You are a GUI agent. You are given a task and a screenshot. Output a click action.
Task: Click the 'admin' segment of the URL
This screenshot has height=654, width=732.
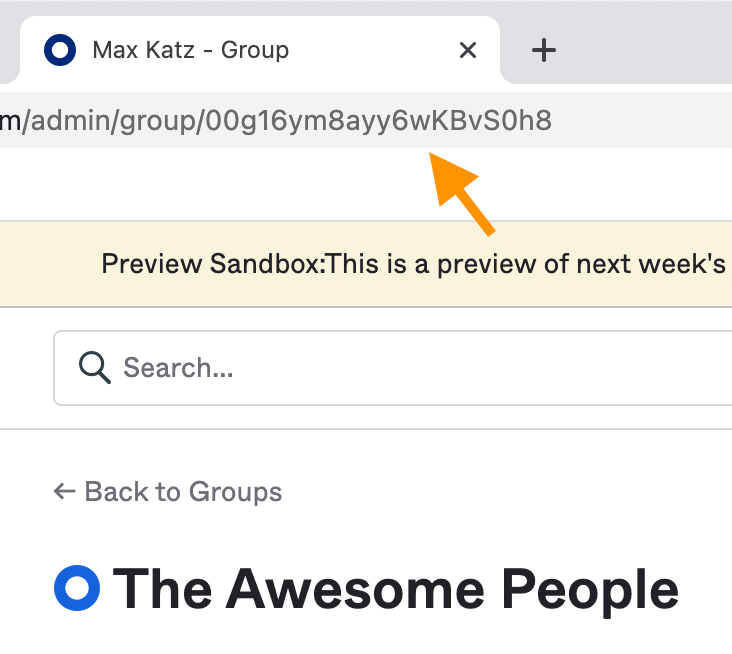(73, 121)
